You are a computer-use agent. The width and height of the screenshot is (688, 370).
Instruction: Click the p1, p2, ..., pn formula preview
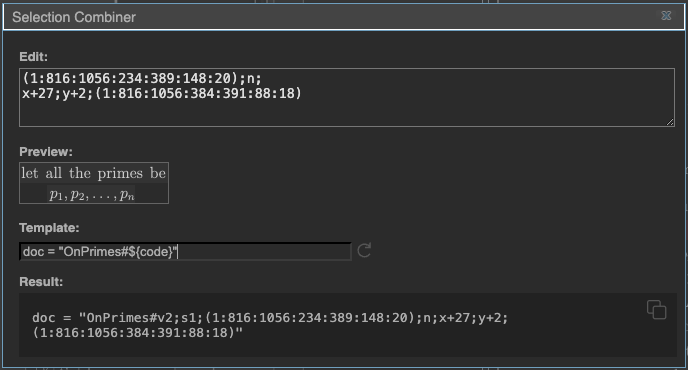pyautogui.click(x=91, y=194)
